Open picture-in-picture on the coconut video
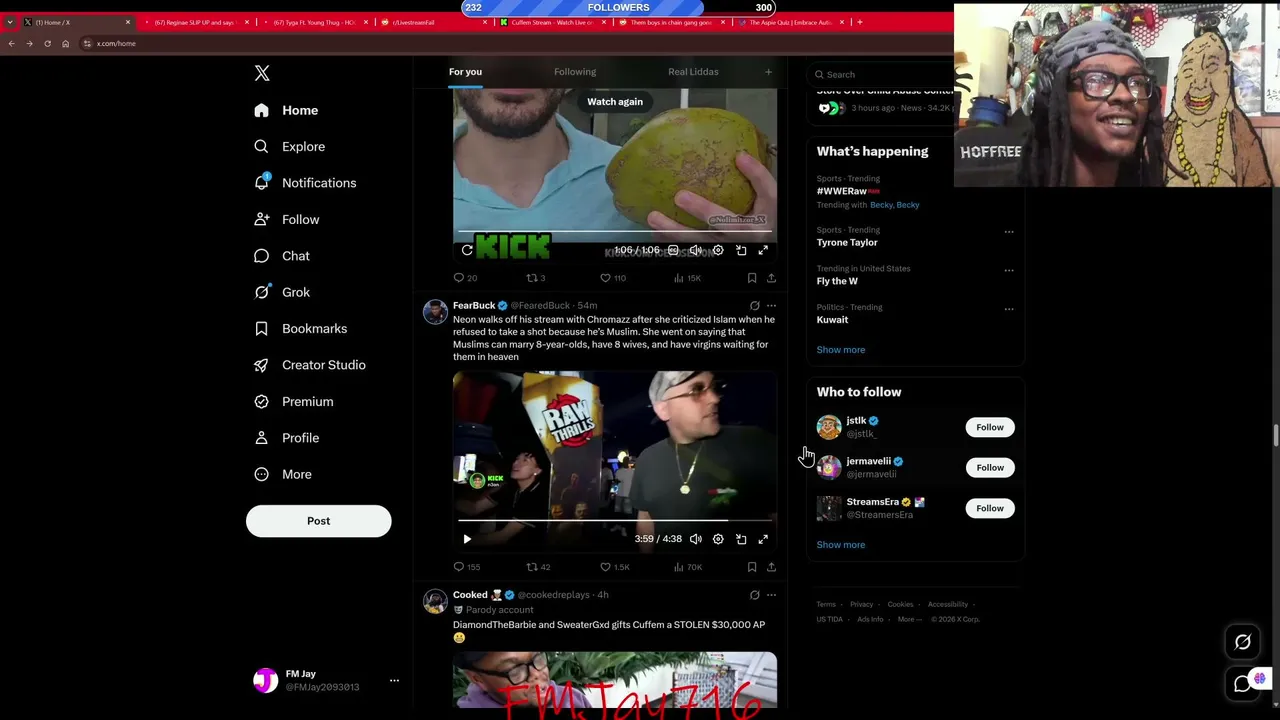 coord(741,250)
